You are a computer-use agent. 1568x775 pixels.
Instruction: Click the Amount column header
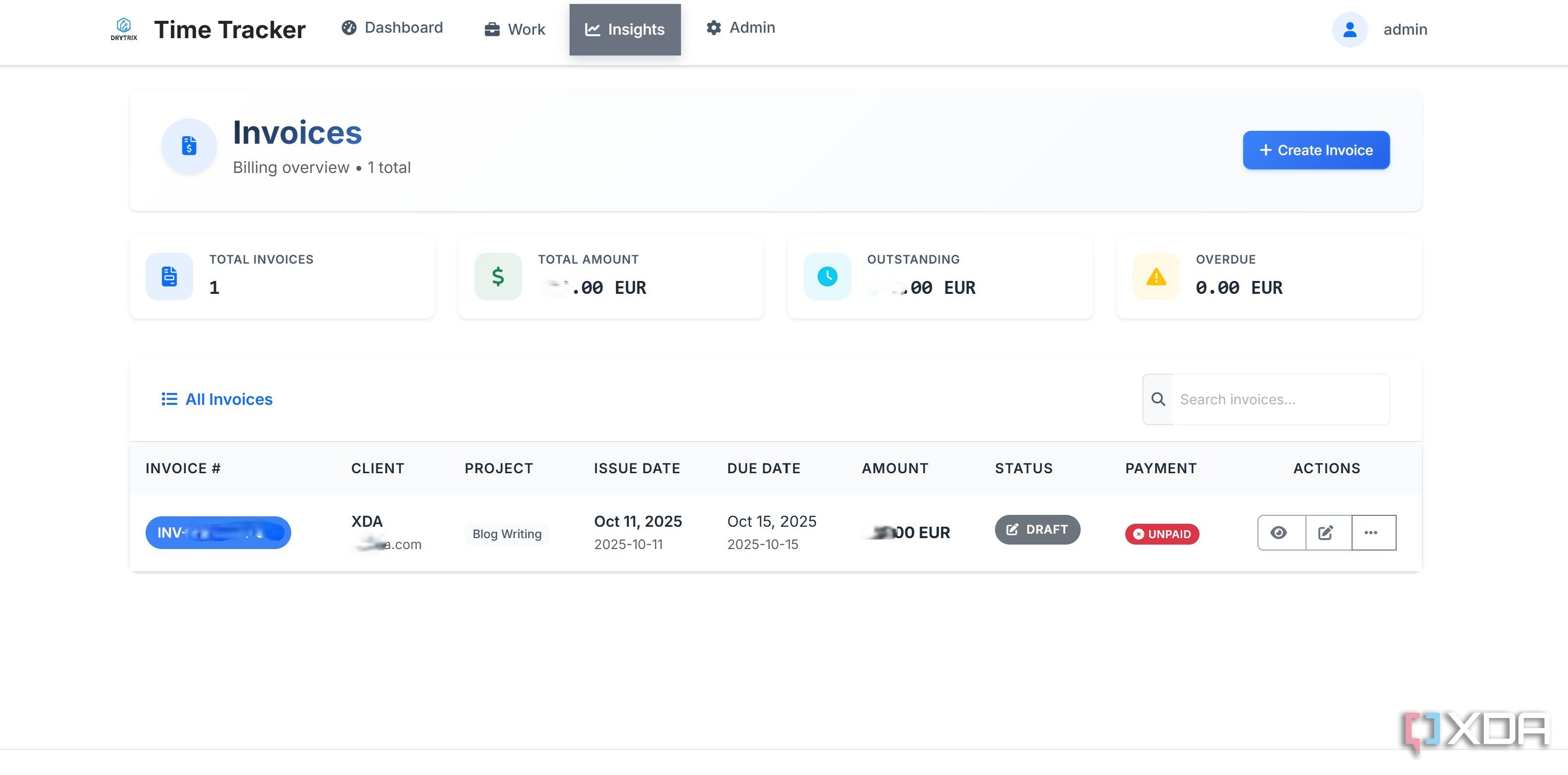click(x=895, y=468)
